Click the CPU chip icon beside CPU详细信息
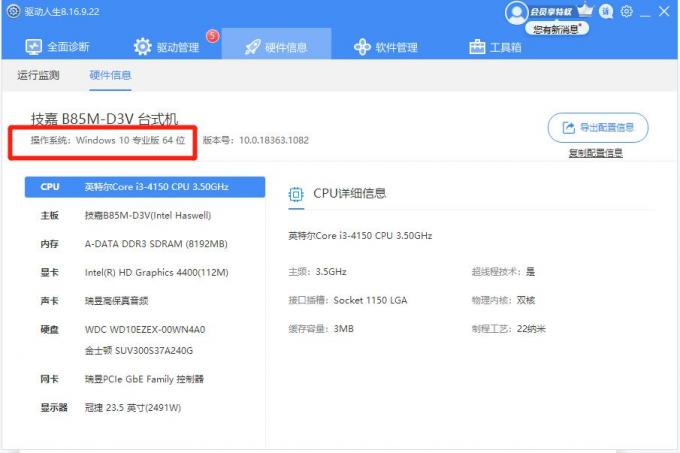Image resolution: width=680 pixels, height=453 pixels. pos(296,194)
